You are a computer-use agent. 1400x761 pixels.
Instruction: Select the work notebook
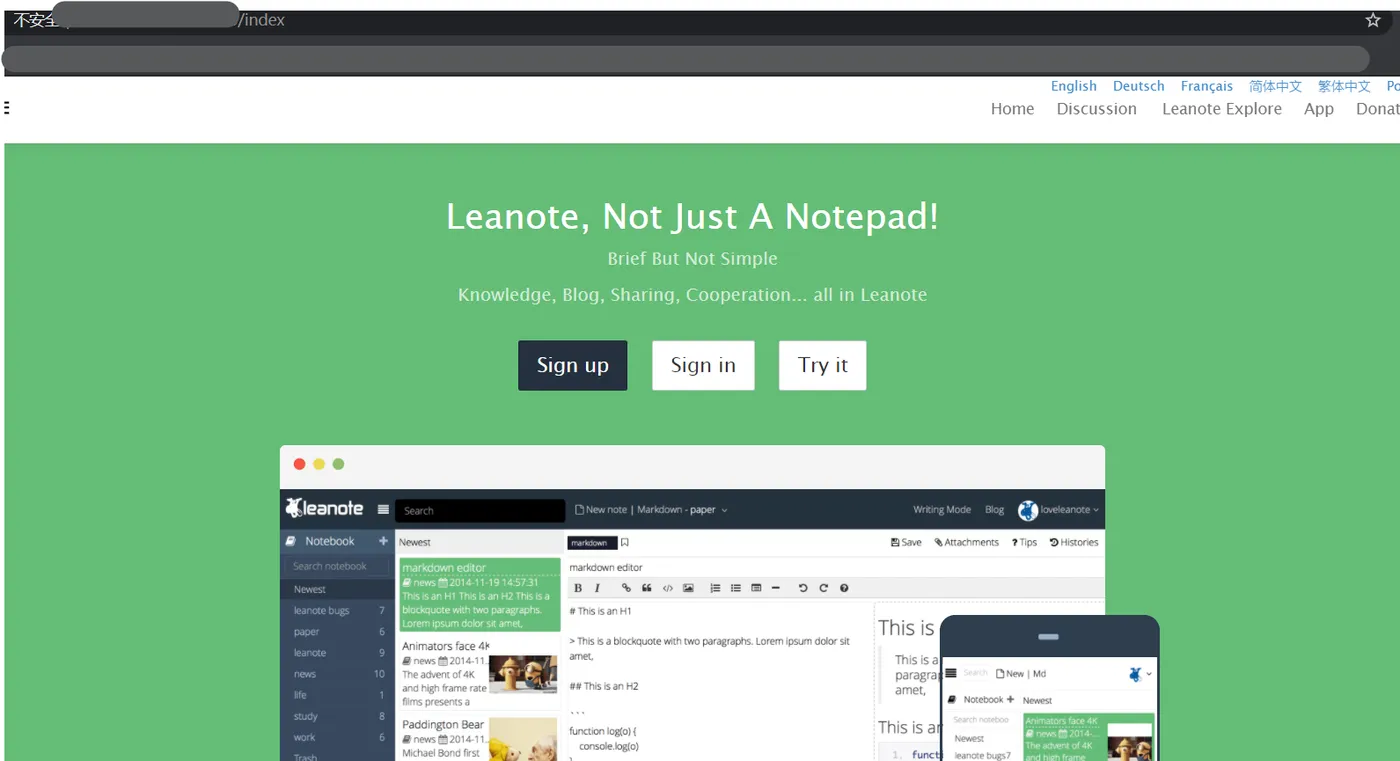pos(338,737)
